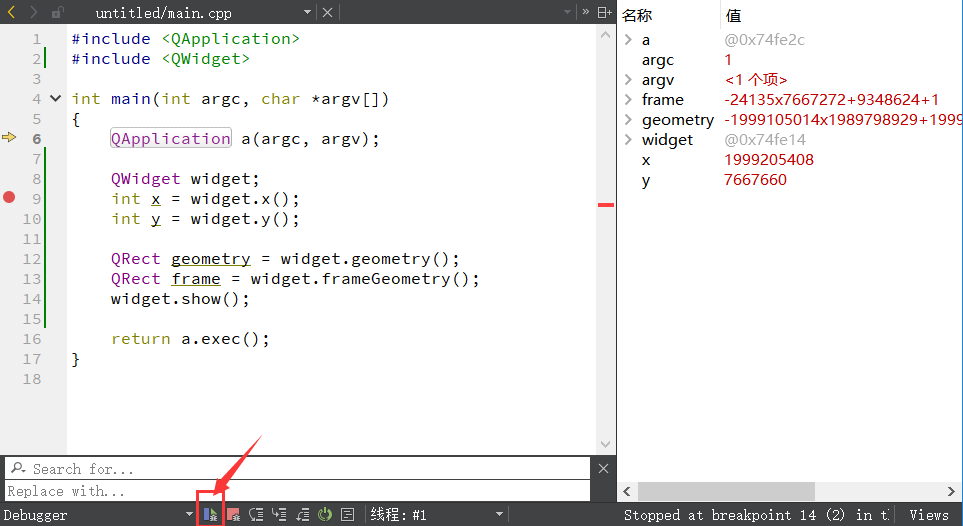Viewport: 963px width, 526px height.
Task: Stop the debugger
Action: (233, 515)
